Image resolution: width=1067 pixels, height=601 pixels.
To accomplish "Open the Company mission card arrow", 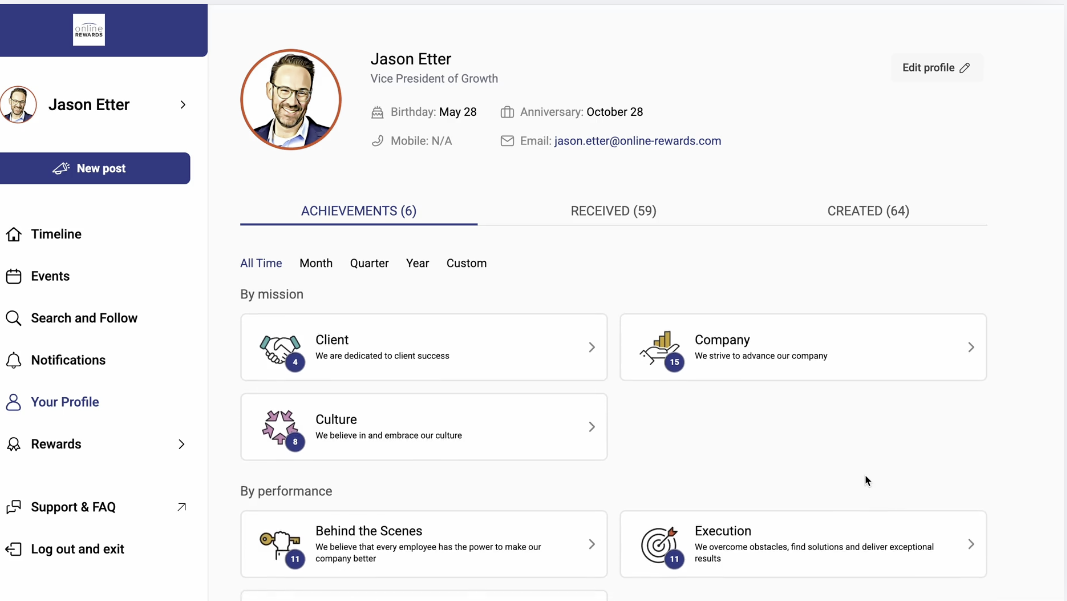I will pos(970,347).
